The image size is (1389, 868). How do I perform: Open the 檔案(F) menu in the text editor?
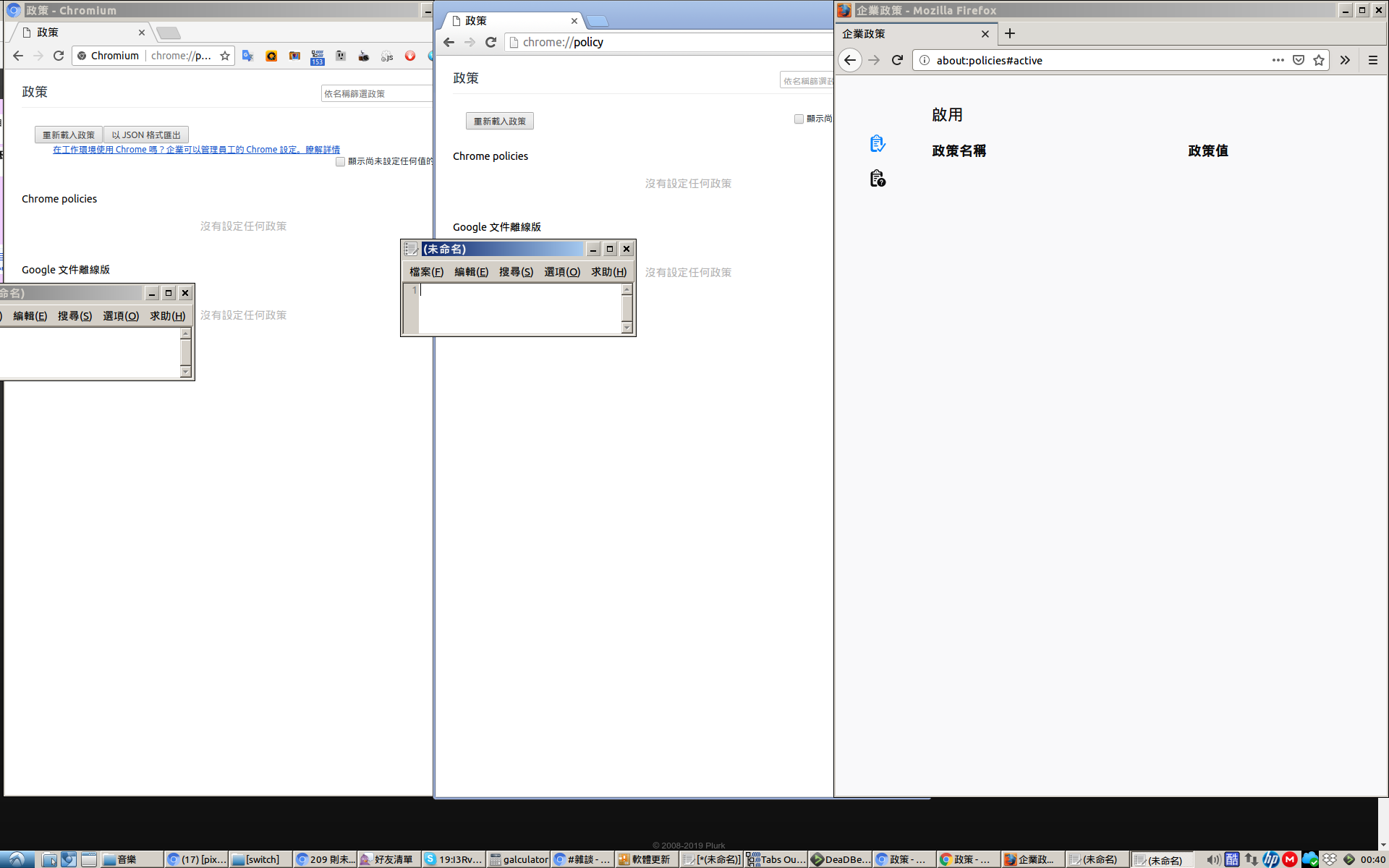pyautogui.click(x=426, y=271)
